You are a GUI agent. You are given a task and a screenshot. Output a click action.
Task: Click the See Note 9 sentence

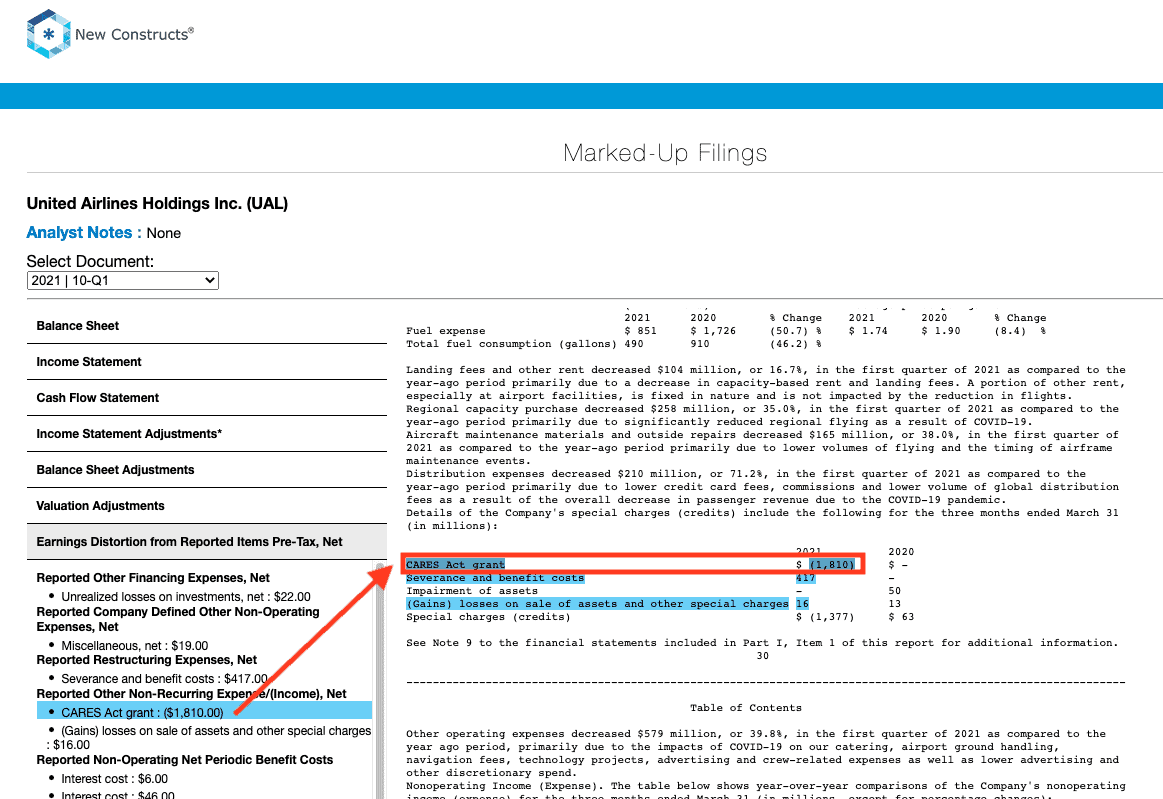[762, 643]
